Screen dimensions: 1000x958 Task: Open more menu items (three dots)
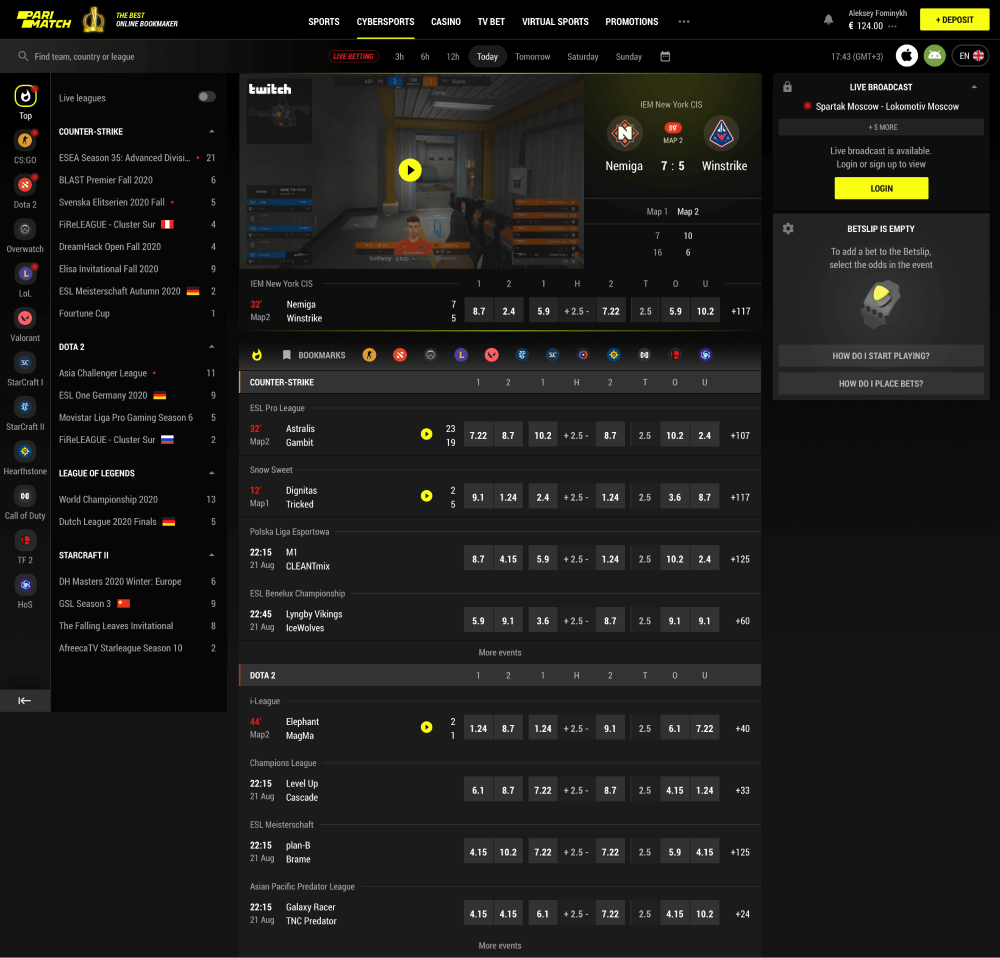point(684,21)
